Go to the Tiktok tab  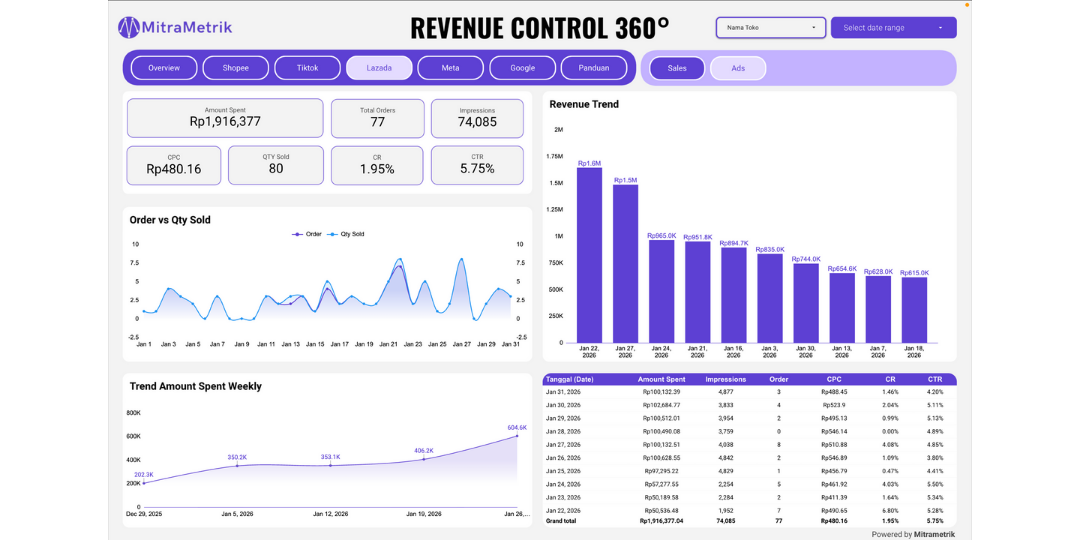point(308,68)
